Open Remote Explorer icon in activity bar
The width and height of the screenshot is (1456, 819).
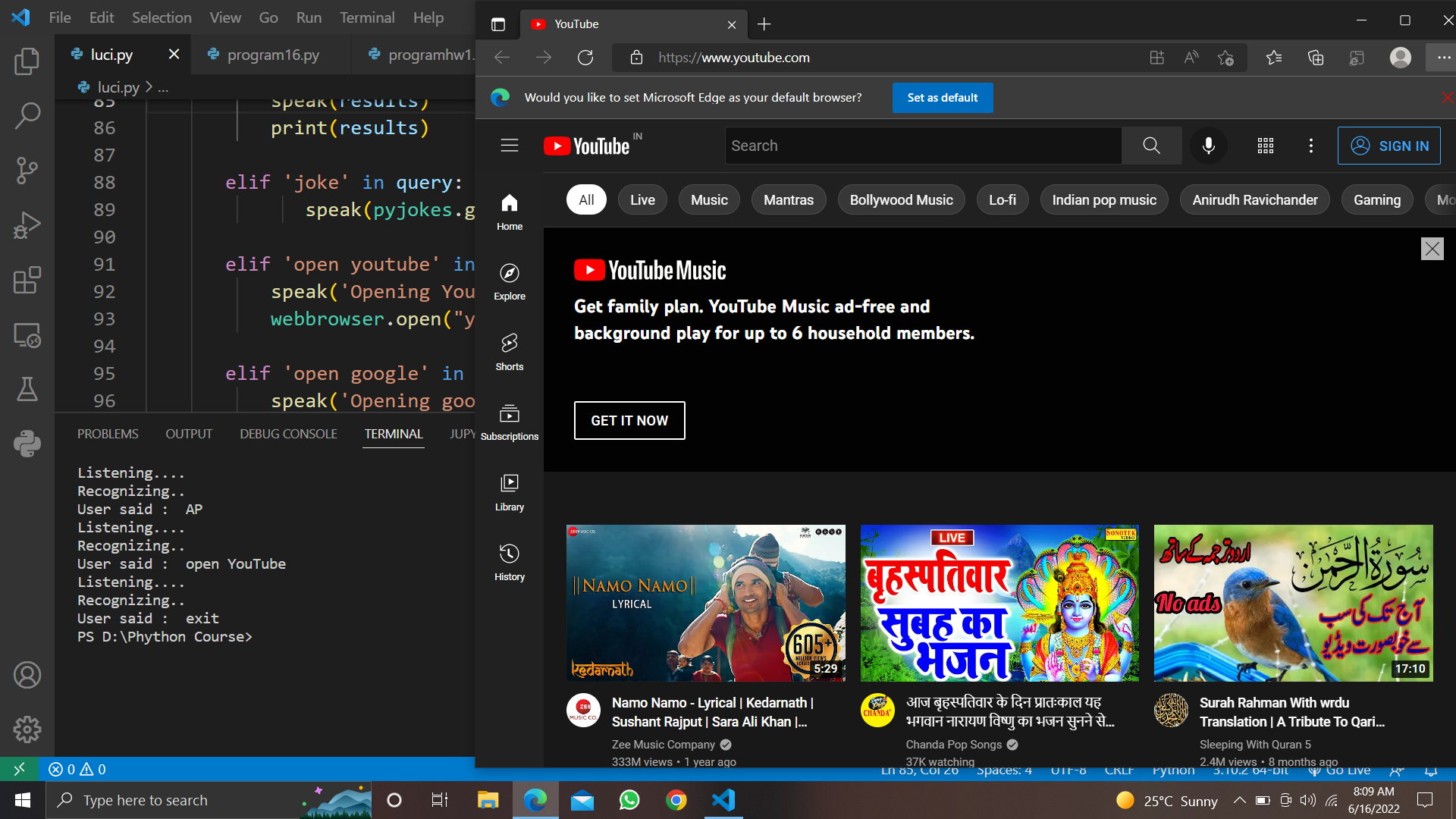[x=27, y=334]
